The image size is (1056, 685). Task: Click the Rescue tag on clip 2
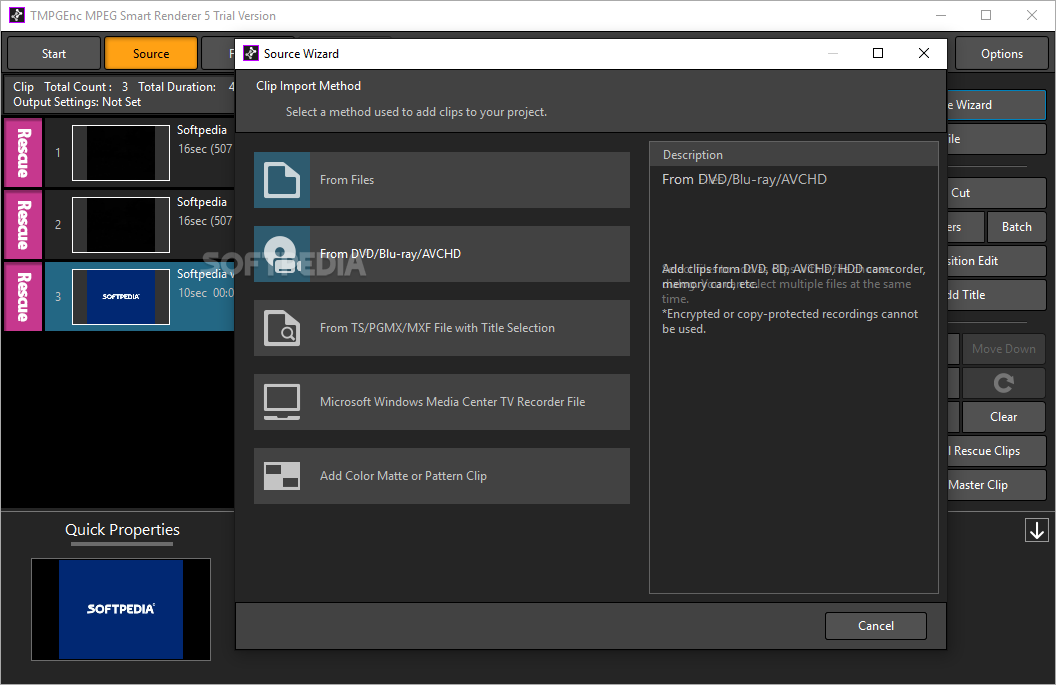tap(24, 225)
